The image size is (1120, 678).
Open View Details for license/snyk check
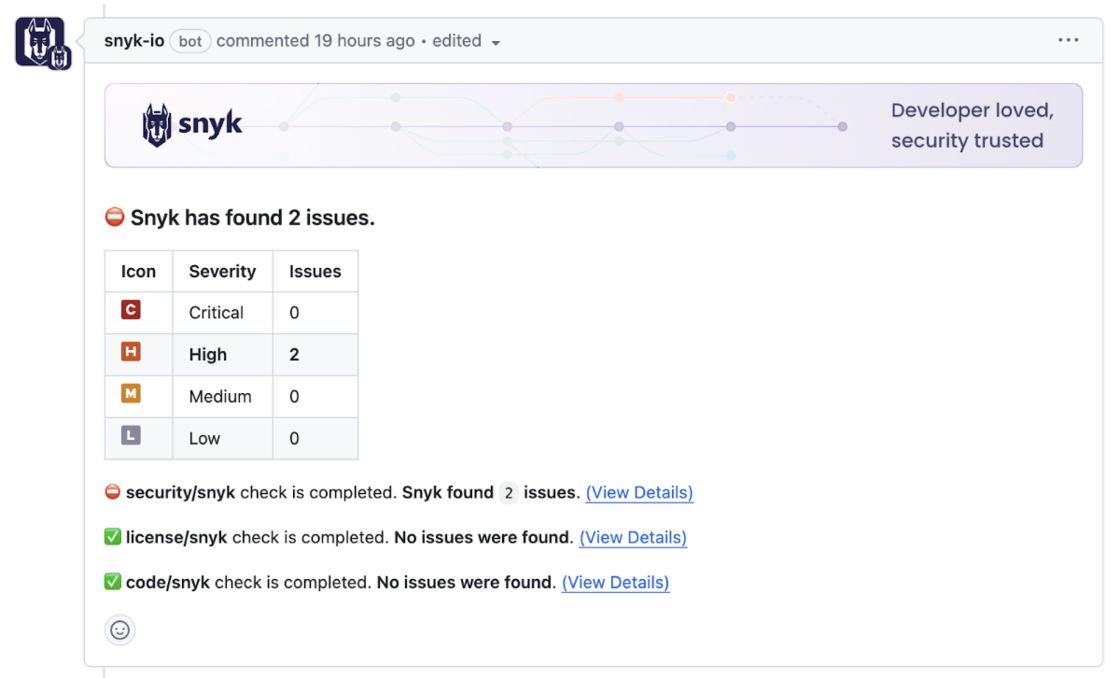pos(632,537)
